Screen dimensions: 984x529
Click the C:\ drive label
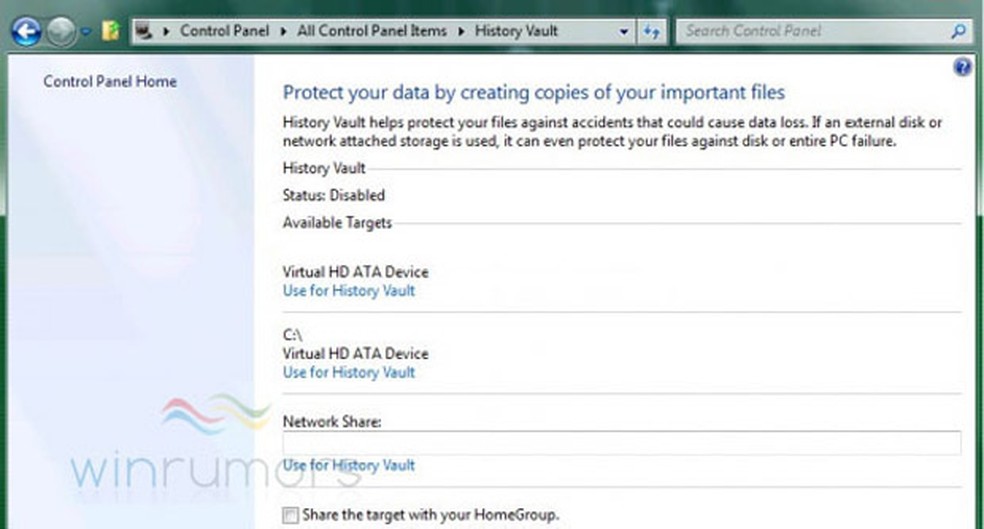(x=292, y=335)
